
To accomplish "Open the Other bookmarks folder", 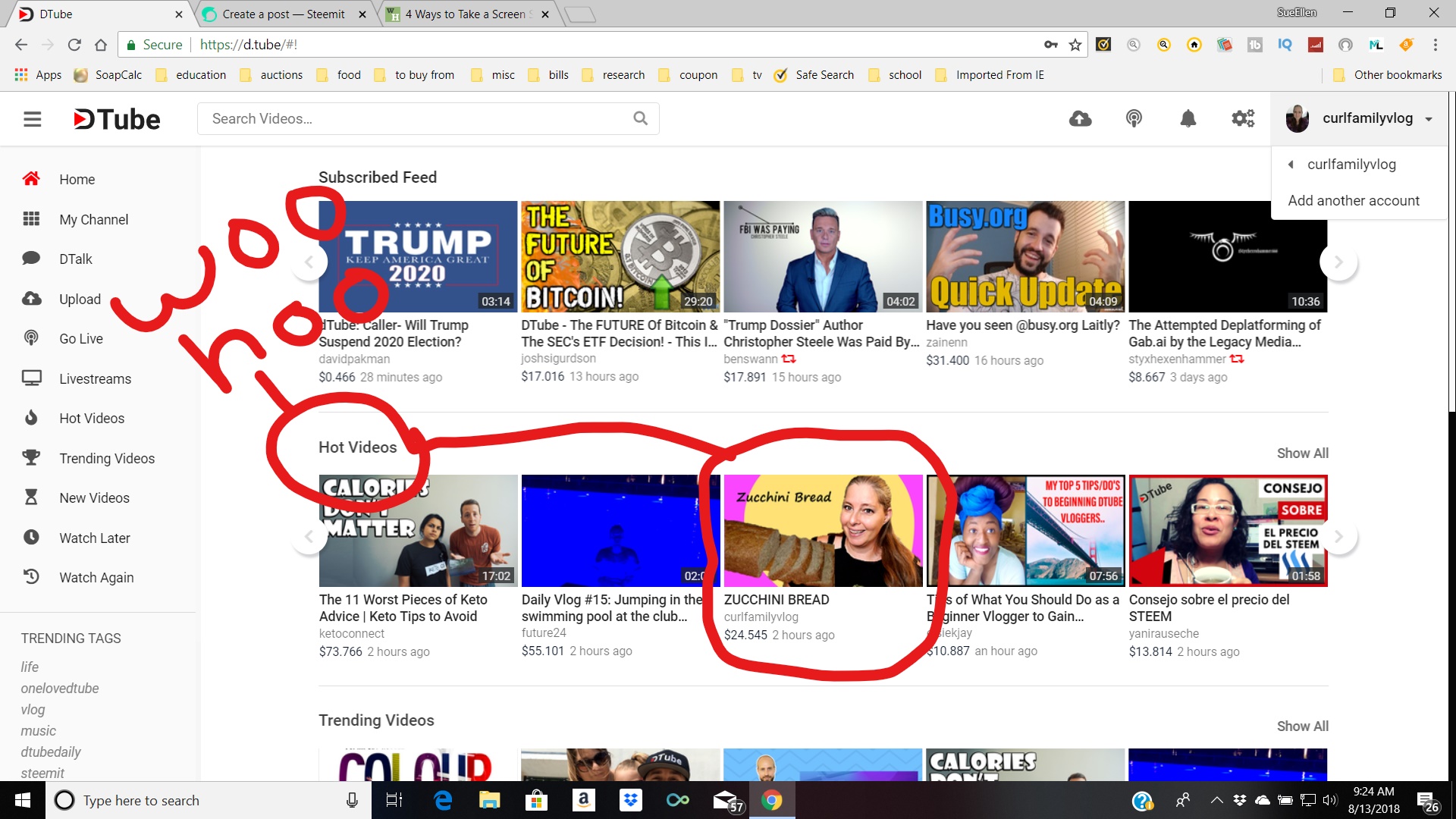I will click(1388, 74).
